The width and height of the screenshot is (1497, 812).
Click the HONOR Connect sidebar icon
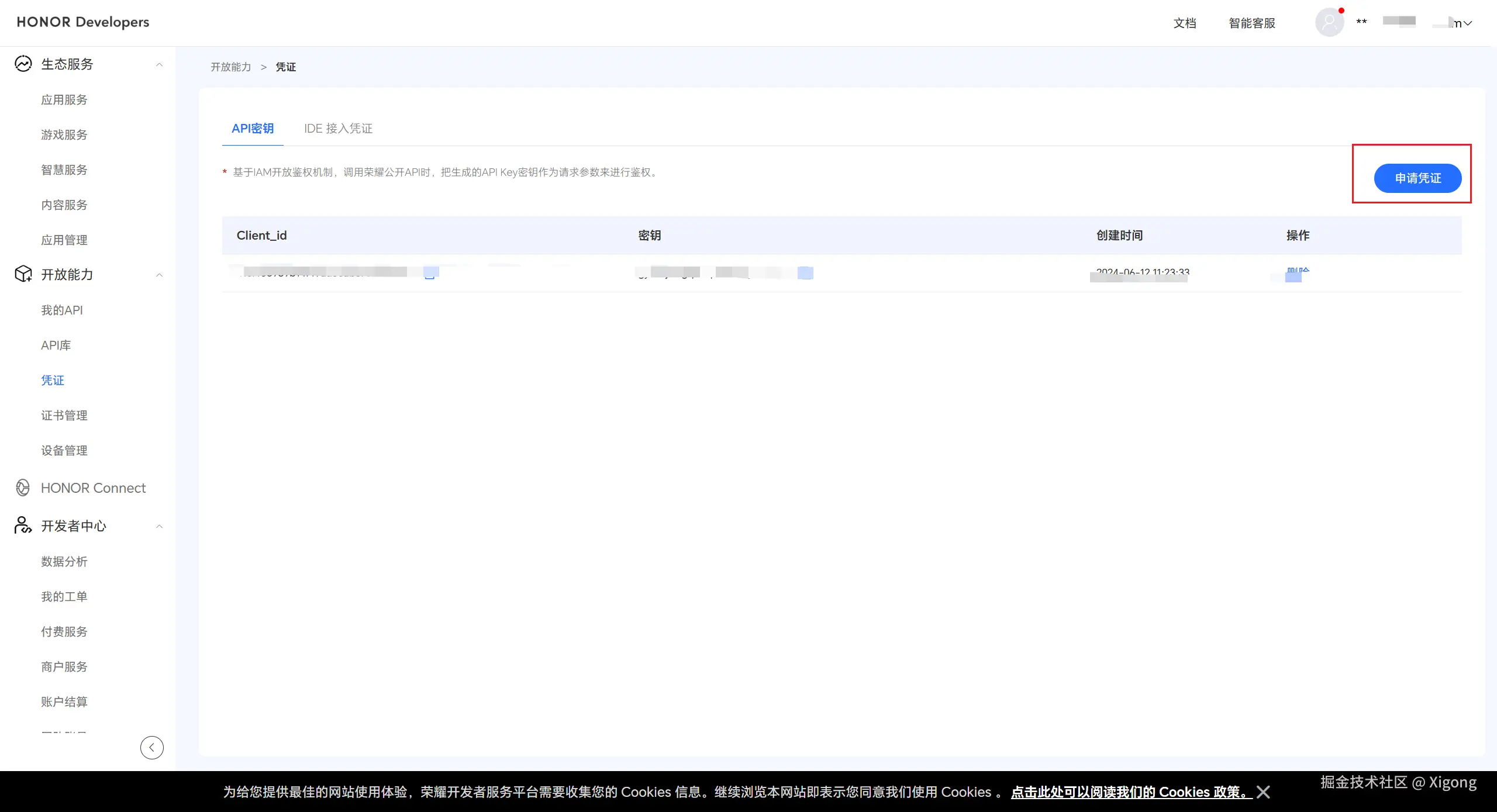[x=23, y=488]
